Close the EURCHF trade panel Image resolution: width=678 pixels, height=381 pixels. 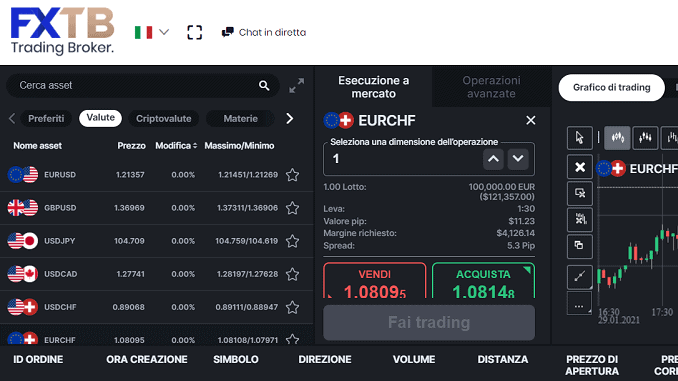pyautogui.click(x=531, y=120)
